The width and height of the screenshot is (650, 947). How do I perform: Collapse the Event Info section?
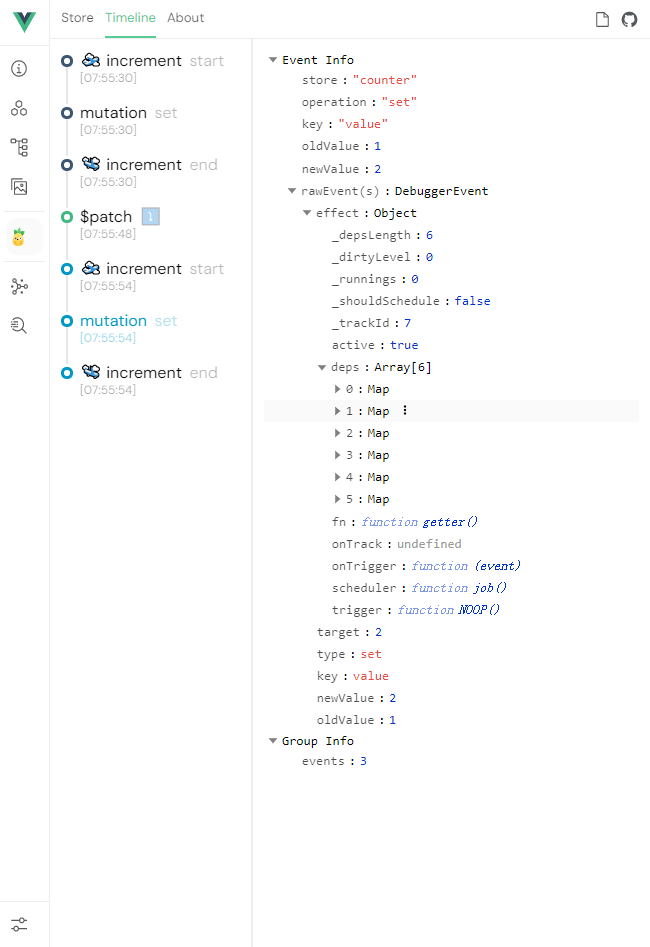[x=273, y=60]
